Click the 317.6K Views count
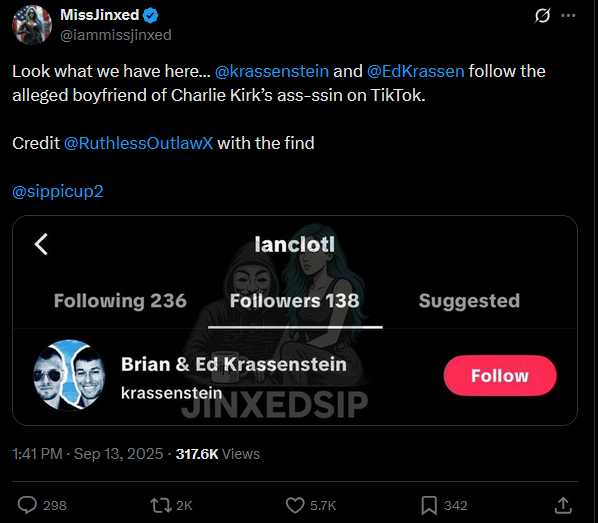 click(x=217, y=454)
